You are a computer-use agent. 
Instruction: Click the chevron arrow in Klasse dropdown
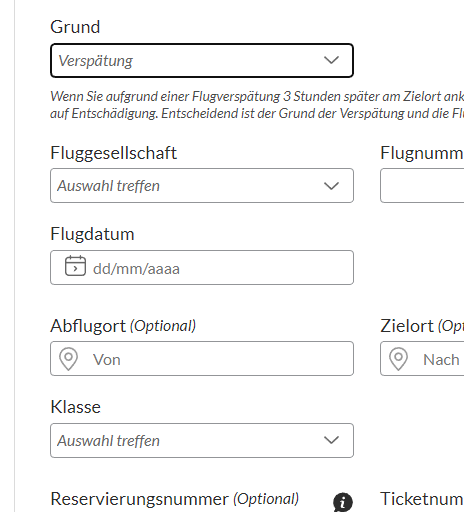pos(331,440)
